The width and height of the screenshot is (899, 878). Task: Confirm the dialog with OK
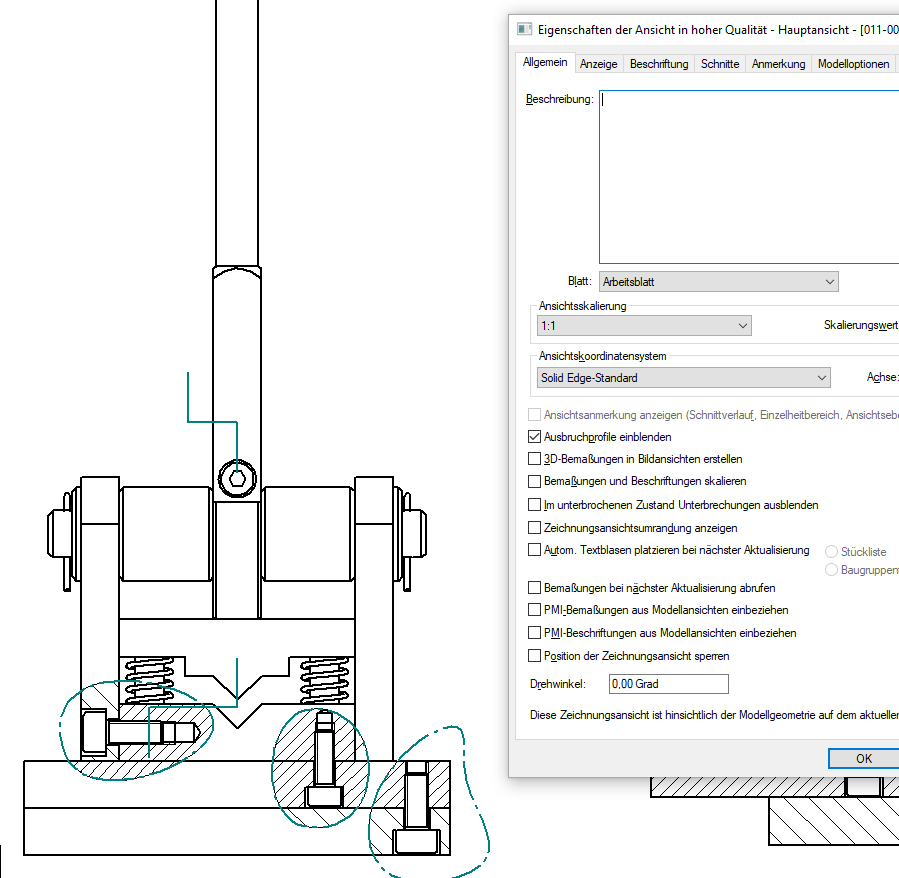[863, 758]
